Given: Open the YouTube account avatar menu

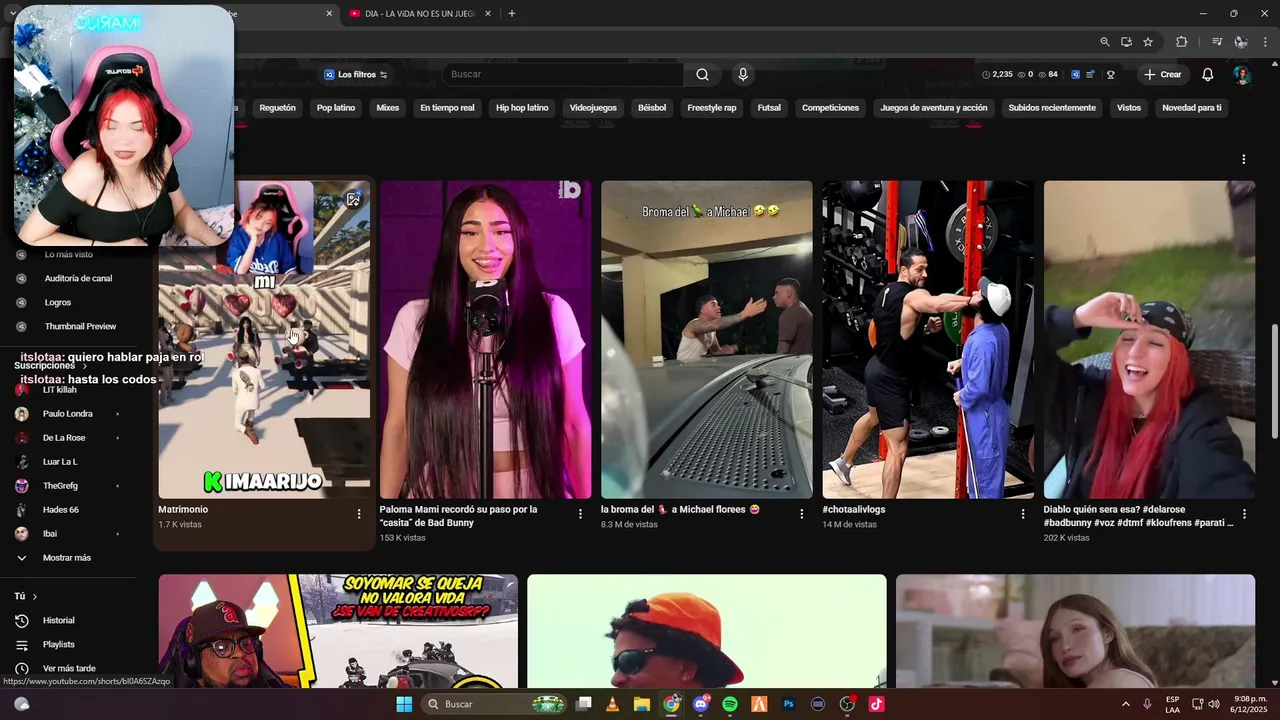Looking at the screenshot, I should click(x=1241, y=75).
